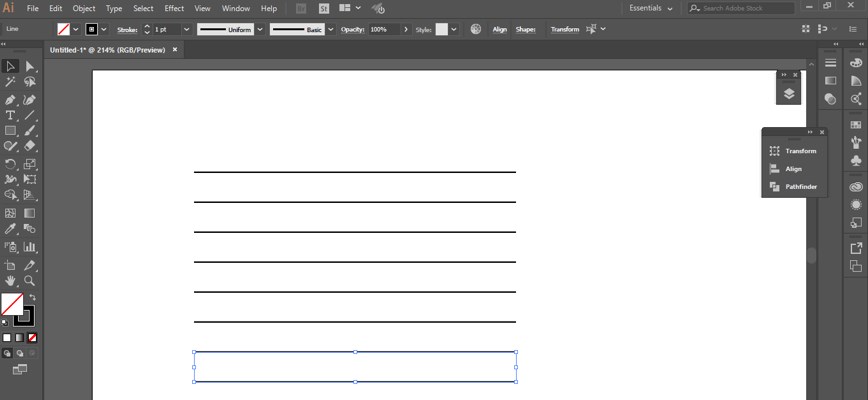The width and height of the screenshot is (868, 400).
Task: Choose the Rectangle tool
Action: (11, 131)
